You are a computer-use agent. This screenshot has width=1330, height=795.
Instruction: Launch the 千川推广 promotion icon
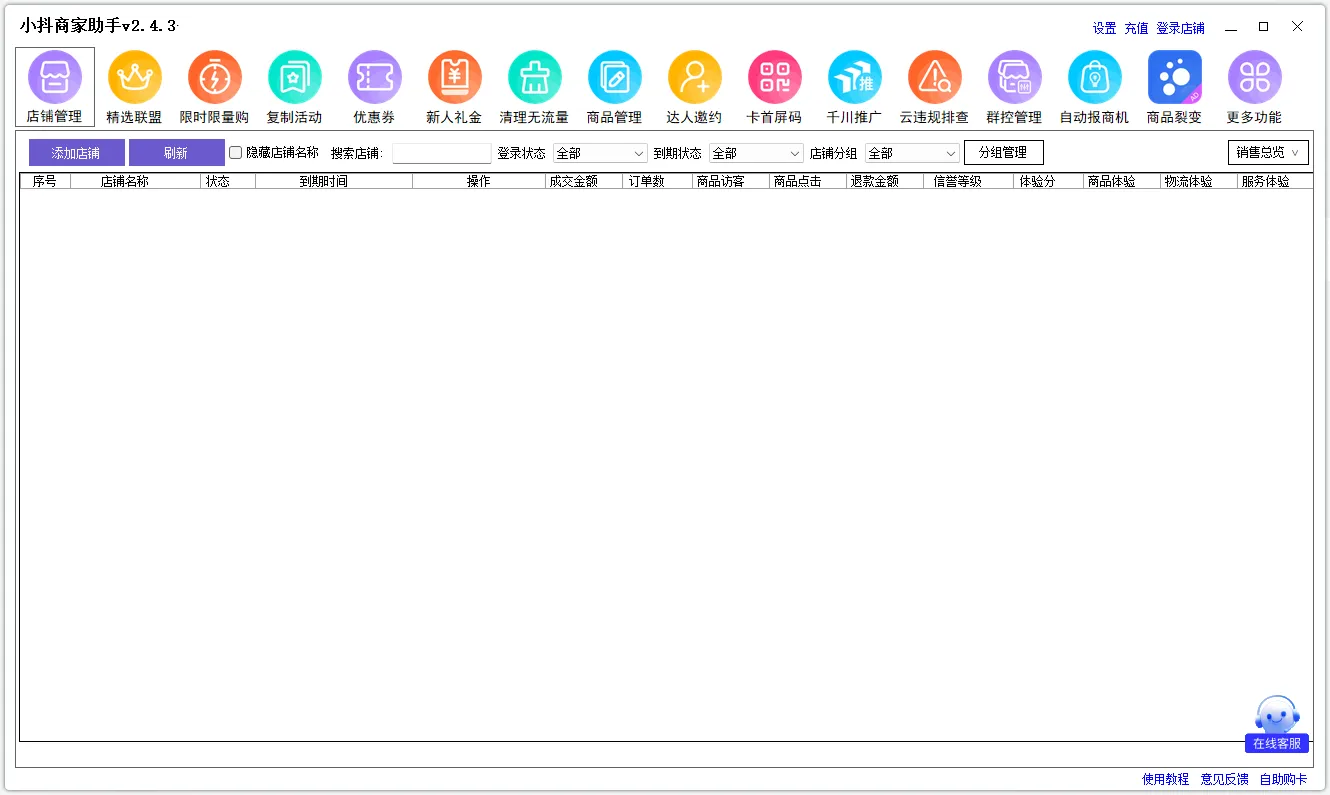(x=854, y=78)
